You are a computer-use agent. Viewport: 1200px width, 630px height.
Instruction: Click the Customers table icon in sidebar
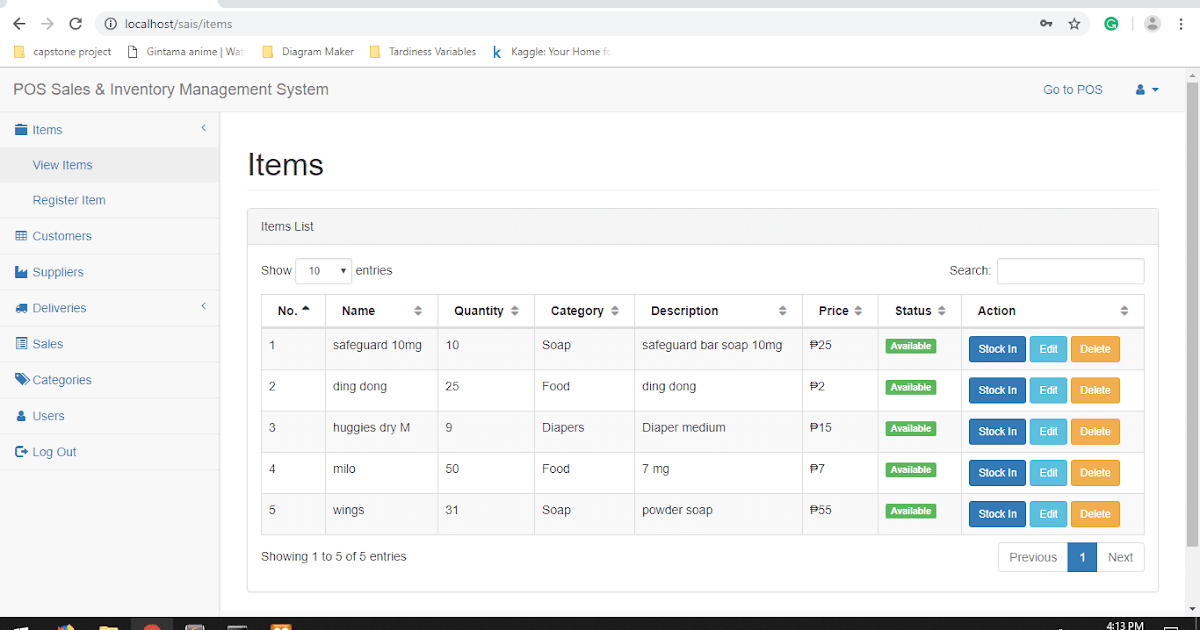tap(22, 236)
